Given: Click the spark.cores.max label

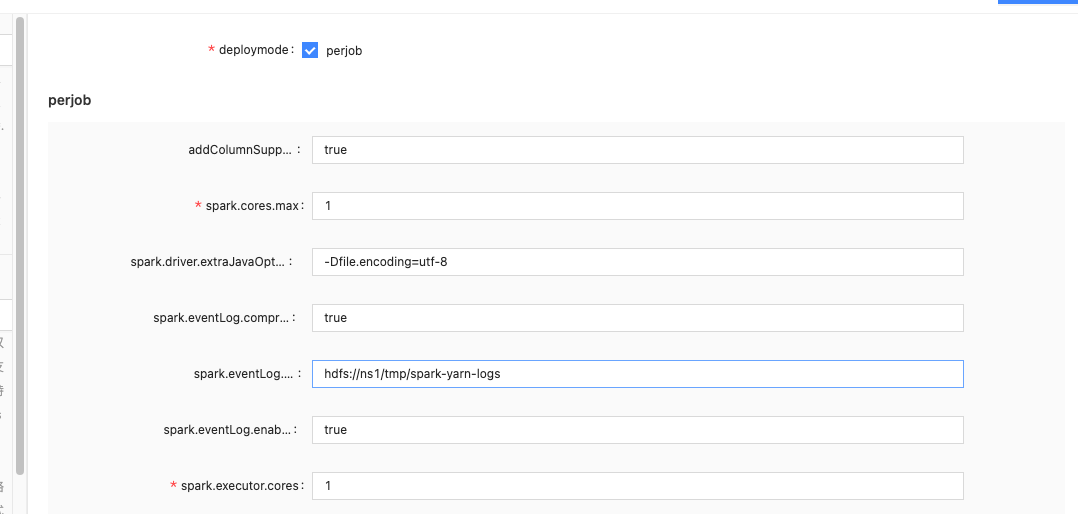Looking at the screenshot, I should pyautogui.click(x=253, y=206).
